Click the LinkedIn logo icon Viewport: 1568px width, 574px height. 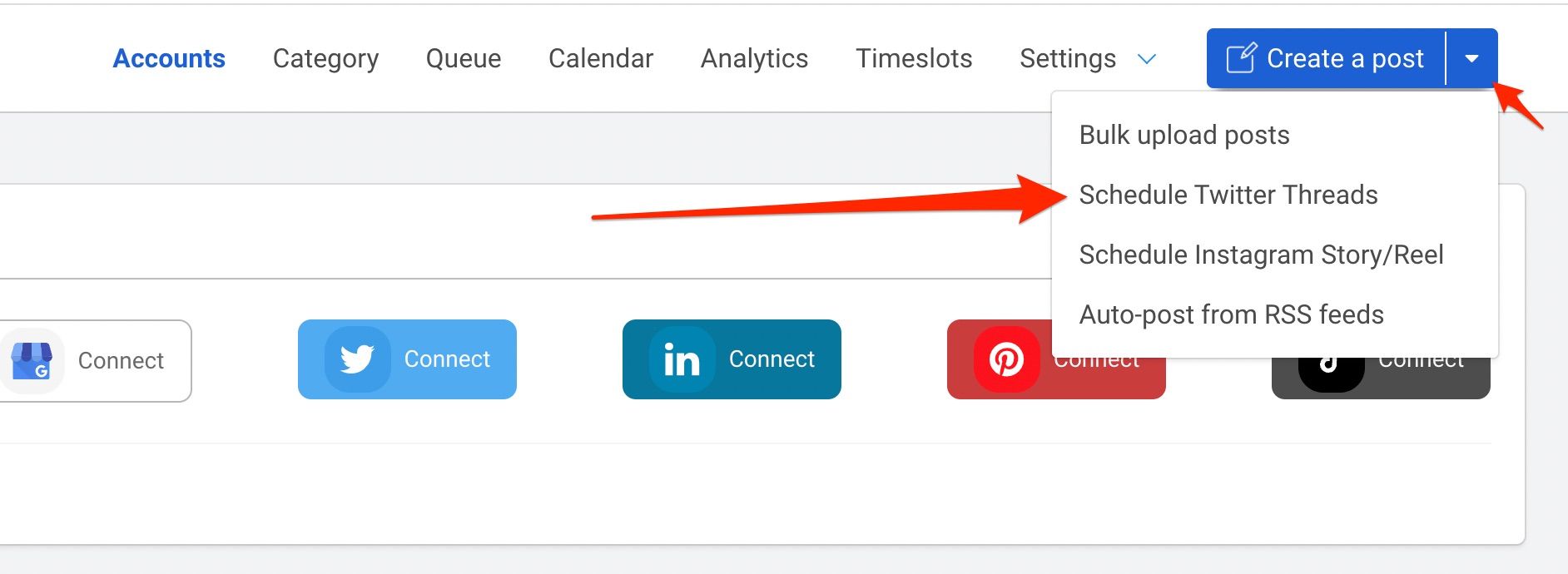[x=682, y=359]
